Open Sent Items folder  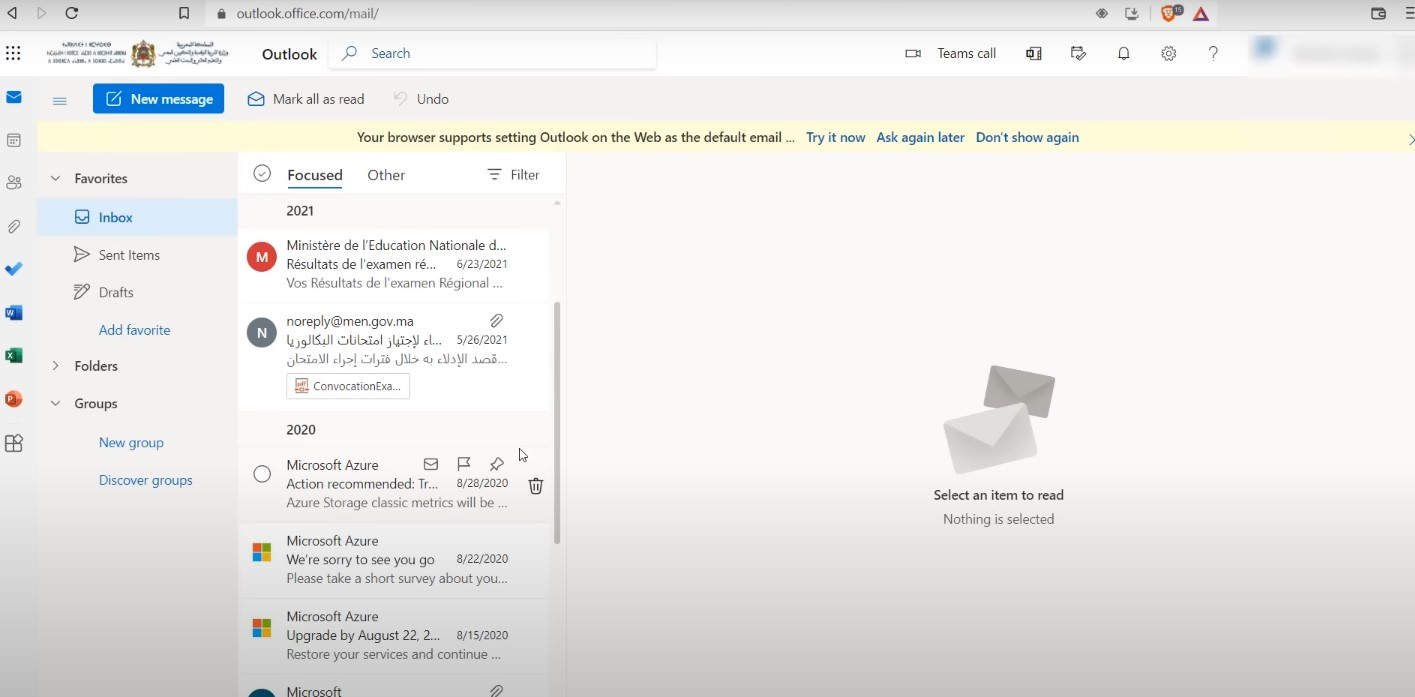pos(138,255)
